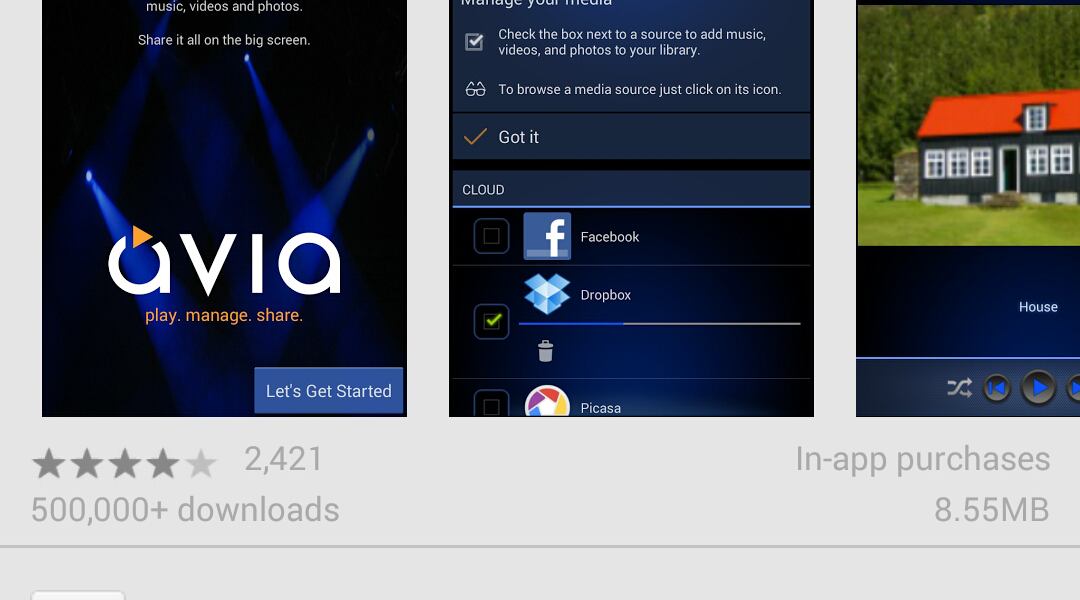Click the orange Got it checkmark

[x=475, y=136]
